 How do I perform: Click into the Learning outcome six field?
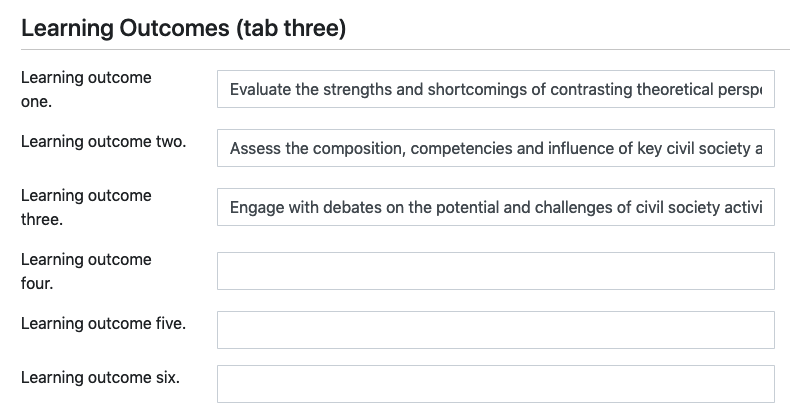click(x=495, y=384)
